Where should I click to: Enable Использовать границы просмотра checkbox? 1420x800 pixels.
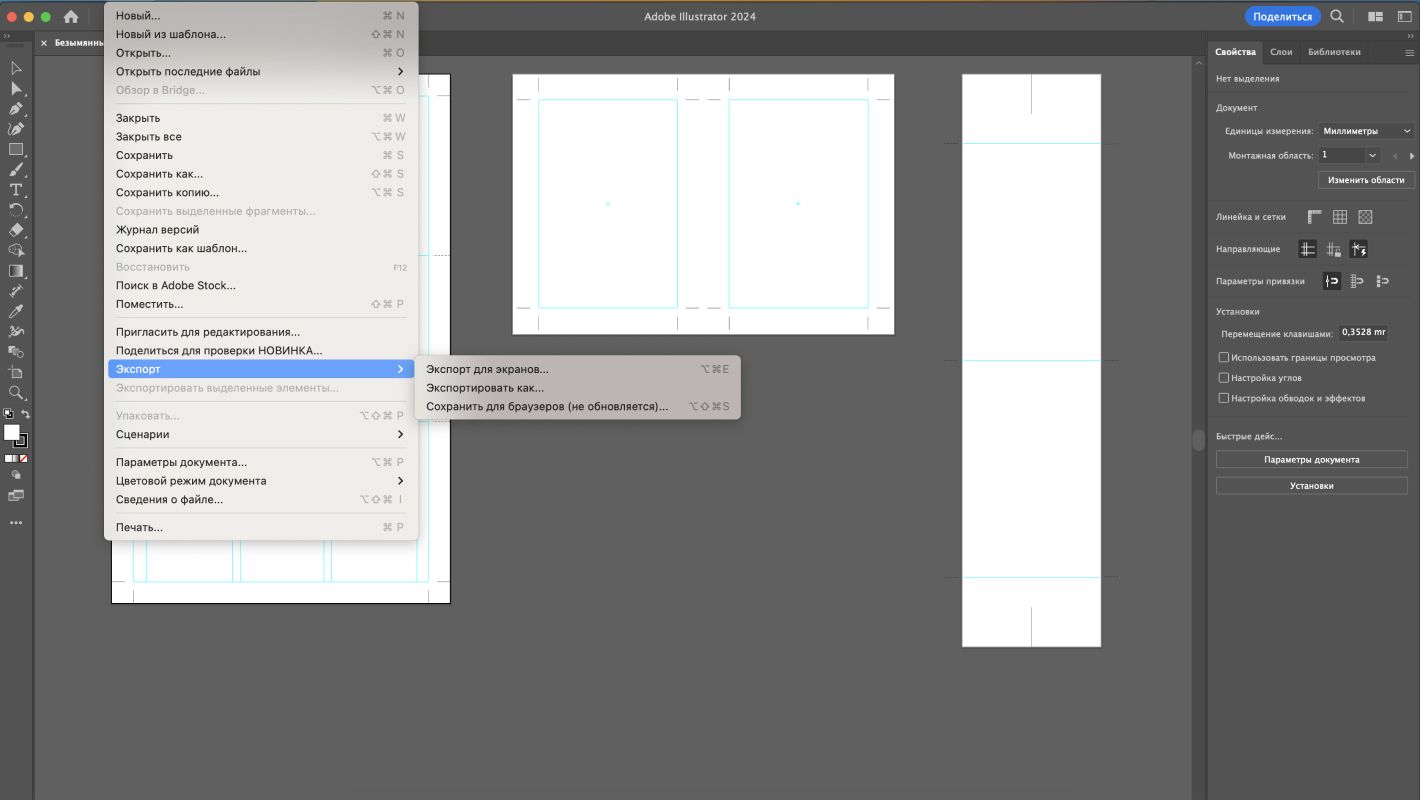1224,357
